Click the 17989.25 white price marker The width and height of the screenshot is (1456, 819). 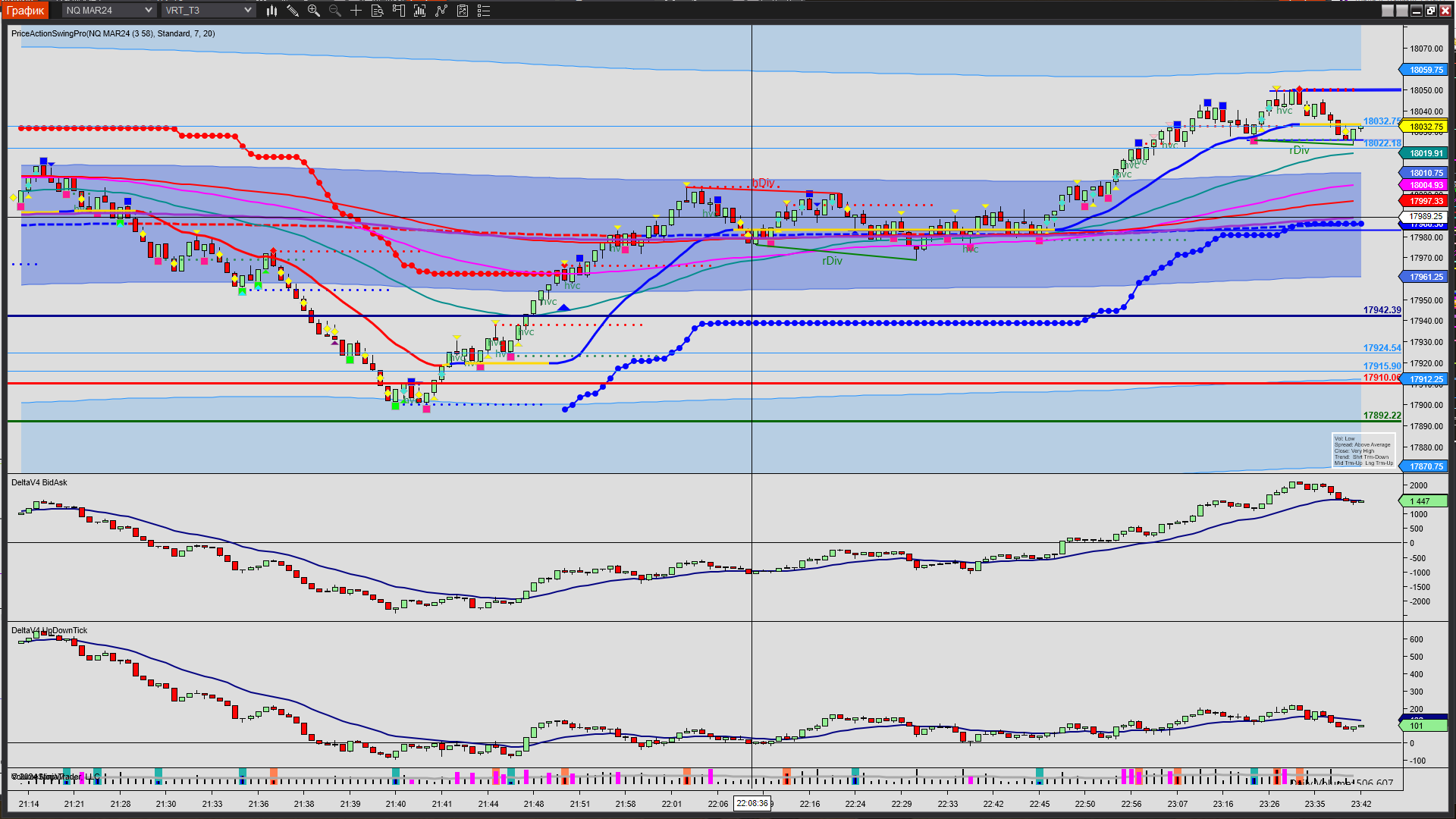click(x=1425, y=217)
